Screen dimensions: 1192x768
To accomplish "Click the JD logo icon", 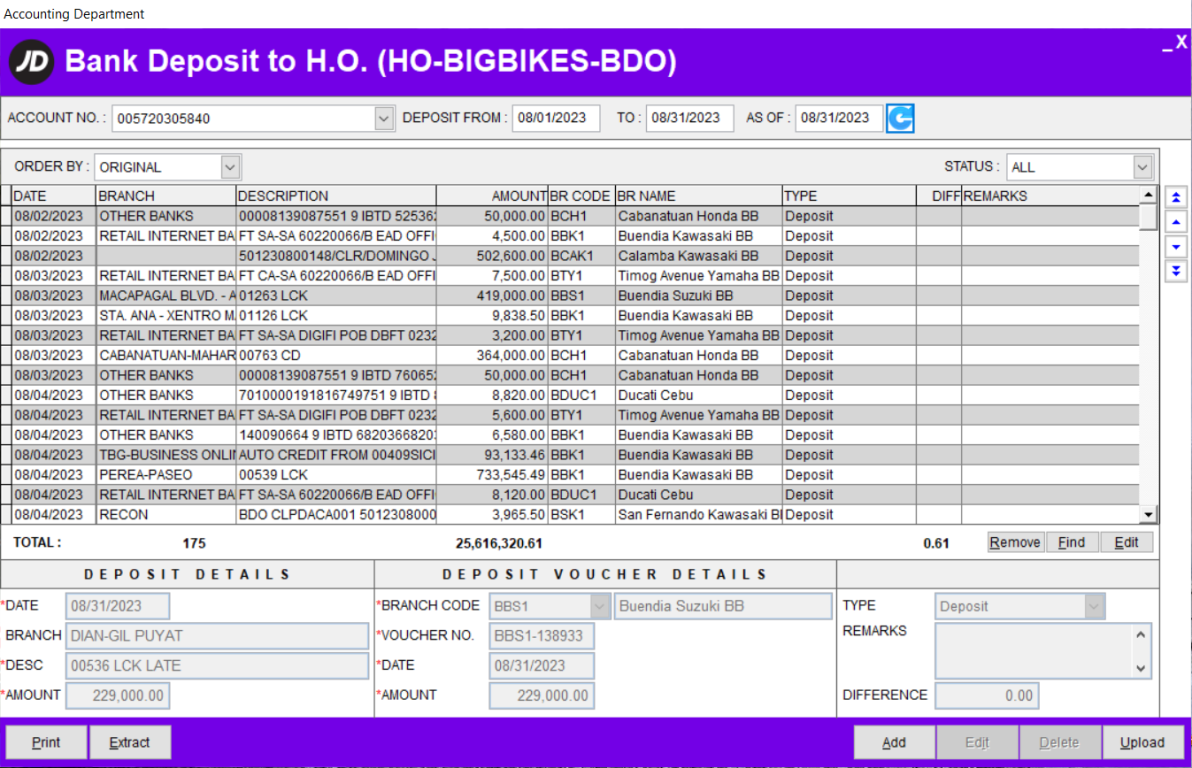I will tap(31, 62).
